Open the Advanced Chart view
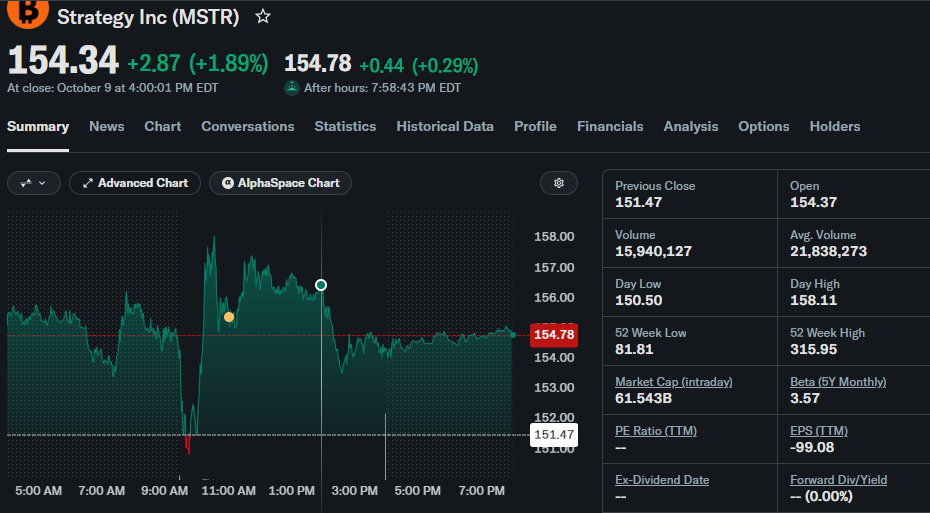 [x=135, y=183]
